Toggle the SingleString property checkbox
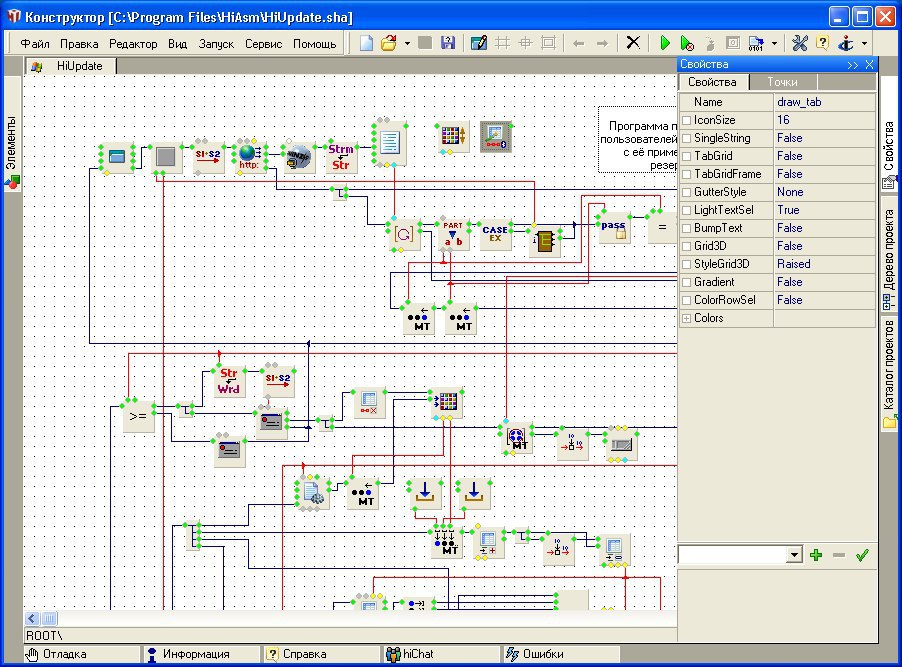This screenshot has height=667, width=902. point(686,138)
